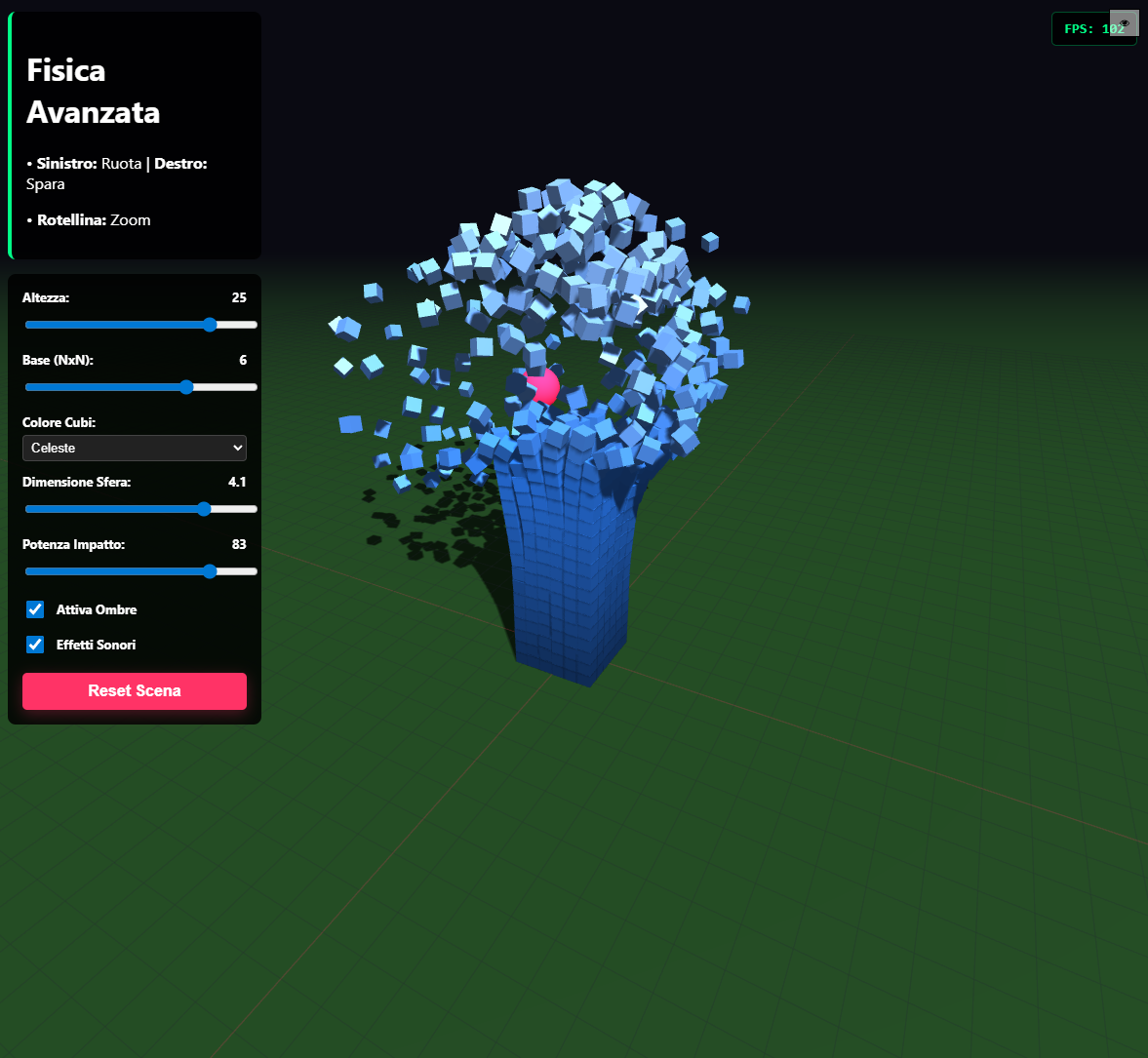Click the eye icon in top-right corner
1148x1058 pixels.
pyautogui.click(x=1124, y=22)
